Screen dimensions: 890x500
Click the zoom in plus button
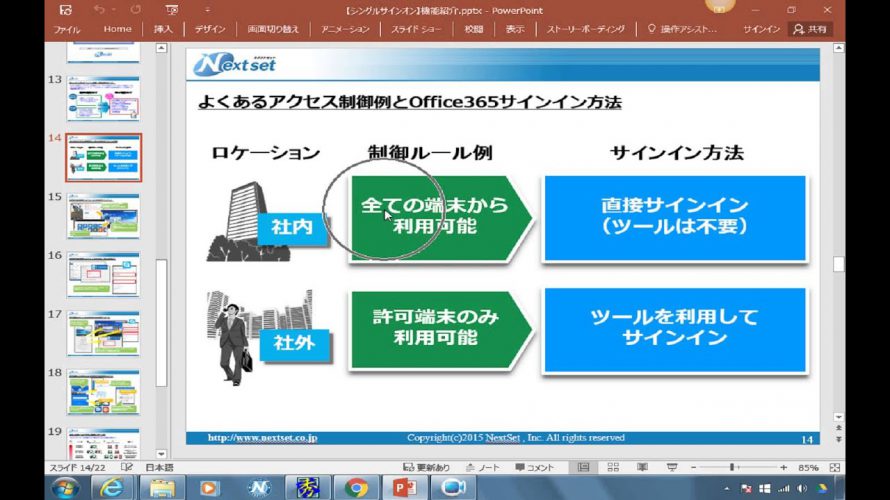point(783,468)
